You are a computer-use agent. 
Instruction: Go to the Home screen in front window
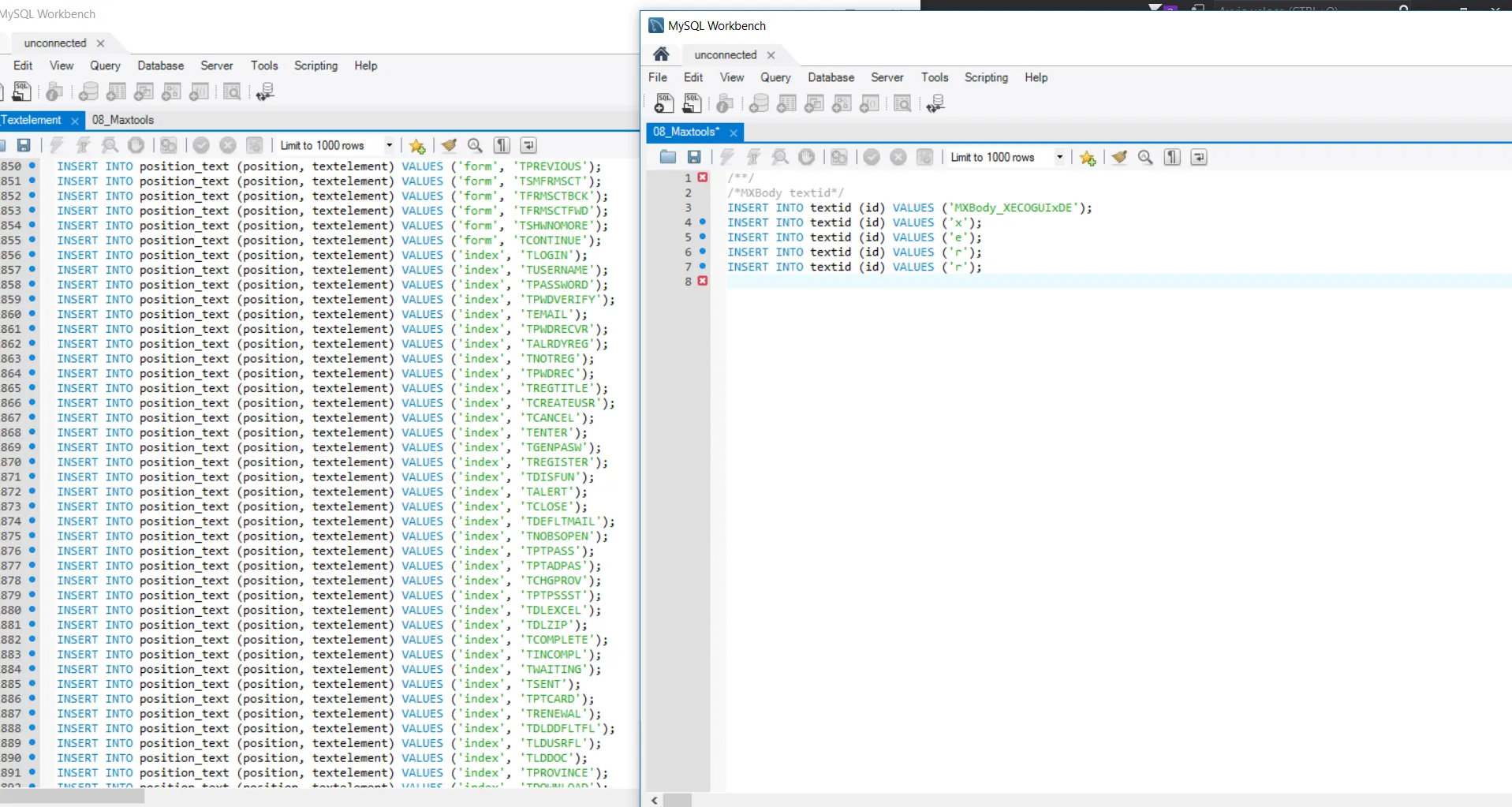coord(661,54)
